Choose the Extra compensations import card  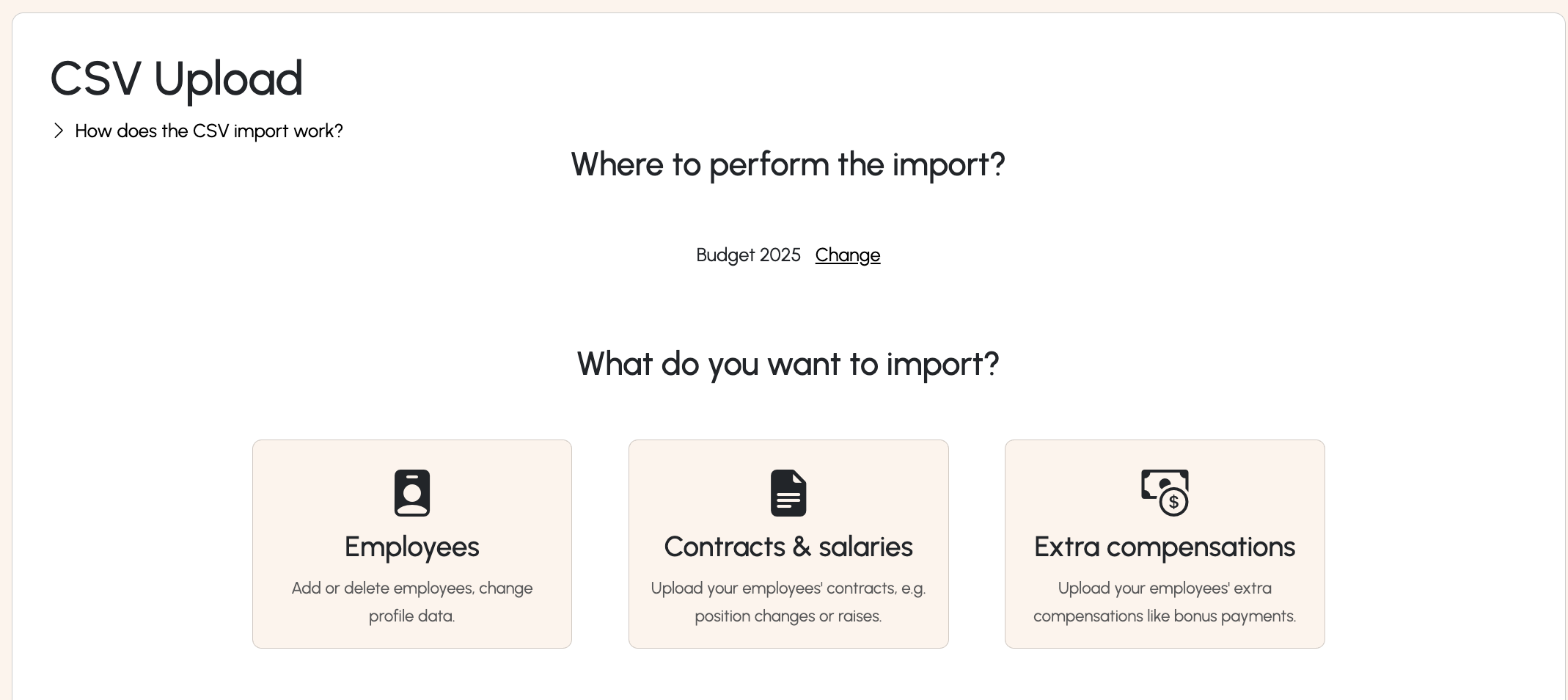(1165, 544)
